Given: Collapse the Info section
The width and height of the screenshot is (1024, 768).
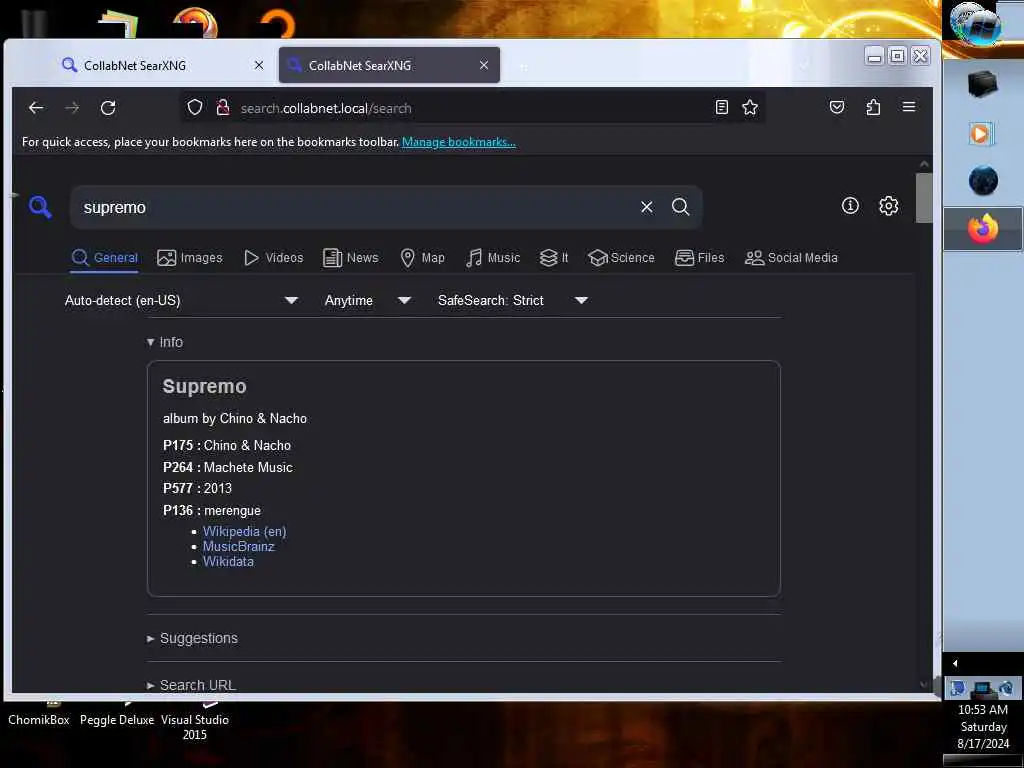Looking at the screenshot, I should click(x=165, y=342).
